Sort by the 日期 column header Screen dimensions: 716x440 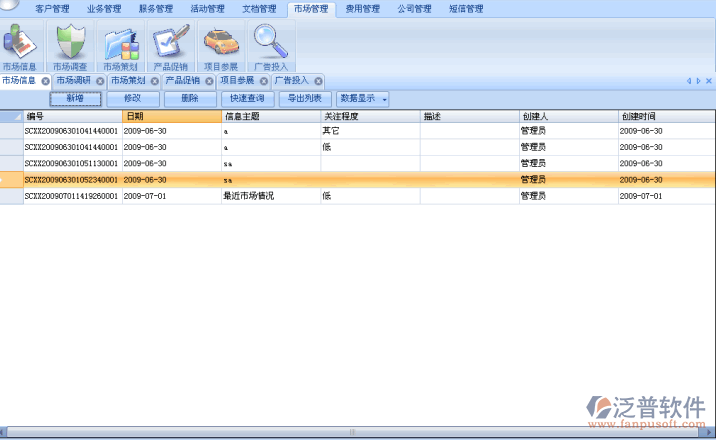170,117
